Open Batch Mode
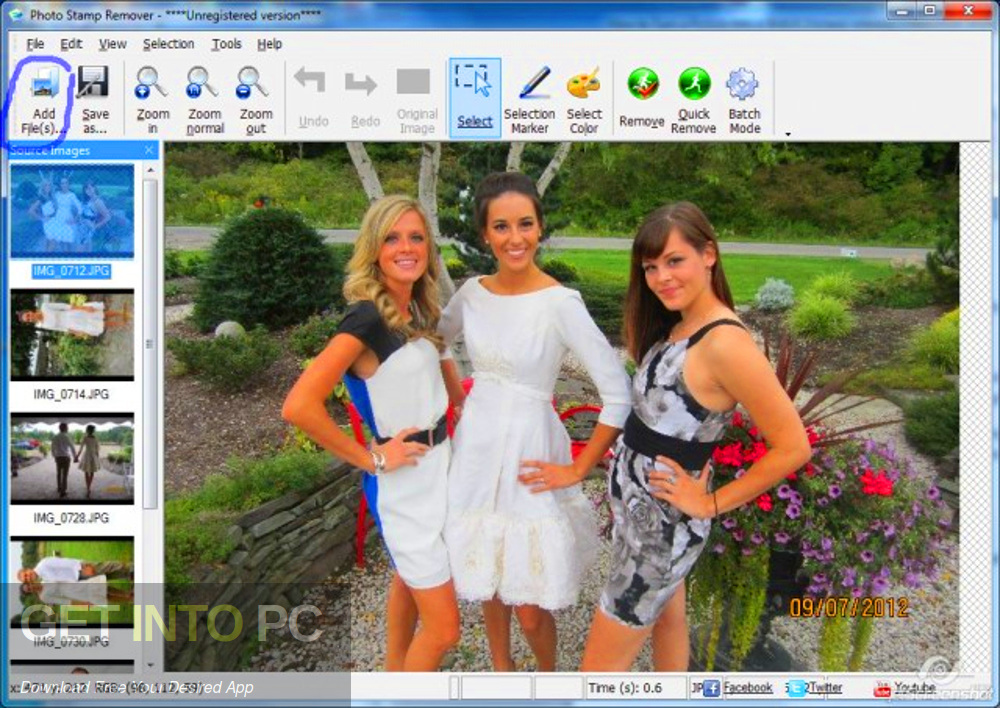 pos(743,97)
